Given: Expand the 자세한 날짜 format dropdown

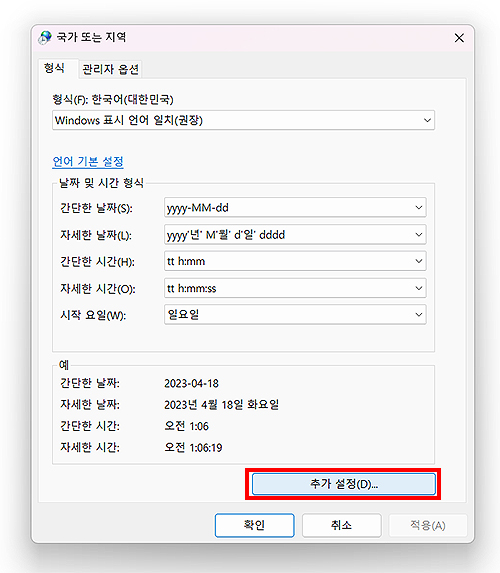Looking at the screenshot, I should (x=295, y=235).
